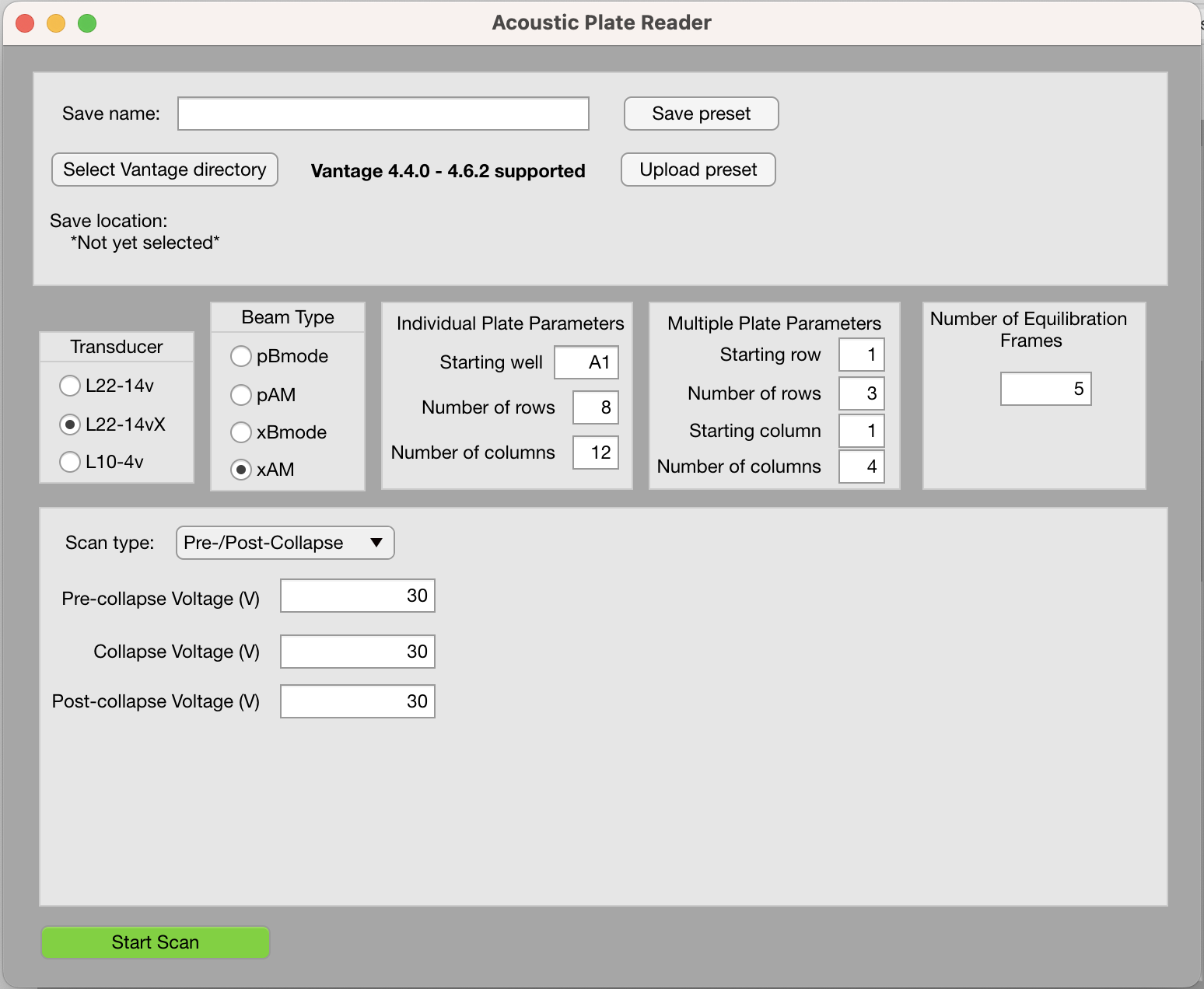Select the pBmode beam type

tap(241, 356)
